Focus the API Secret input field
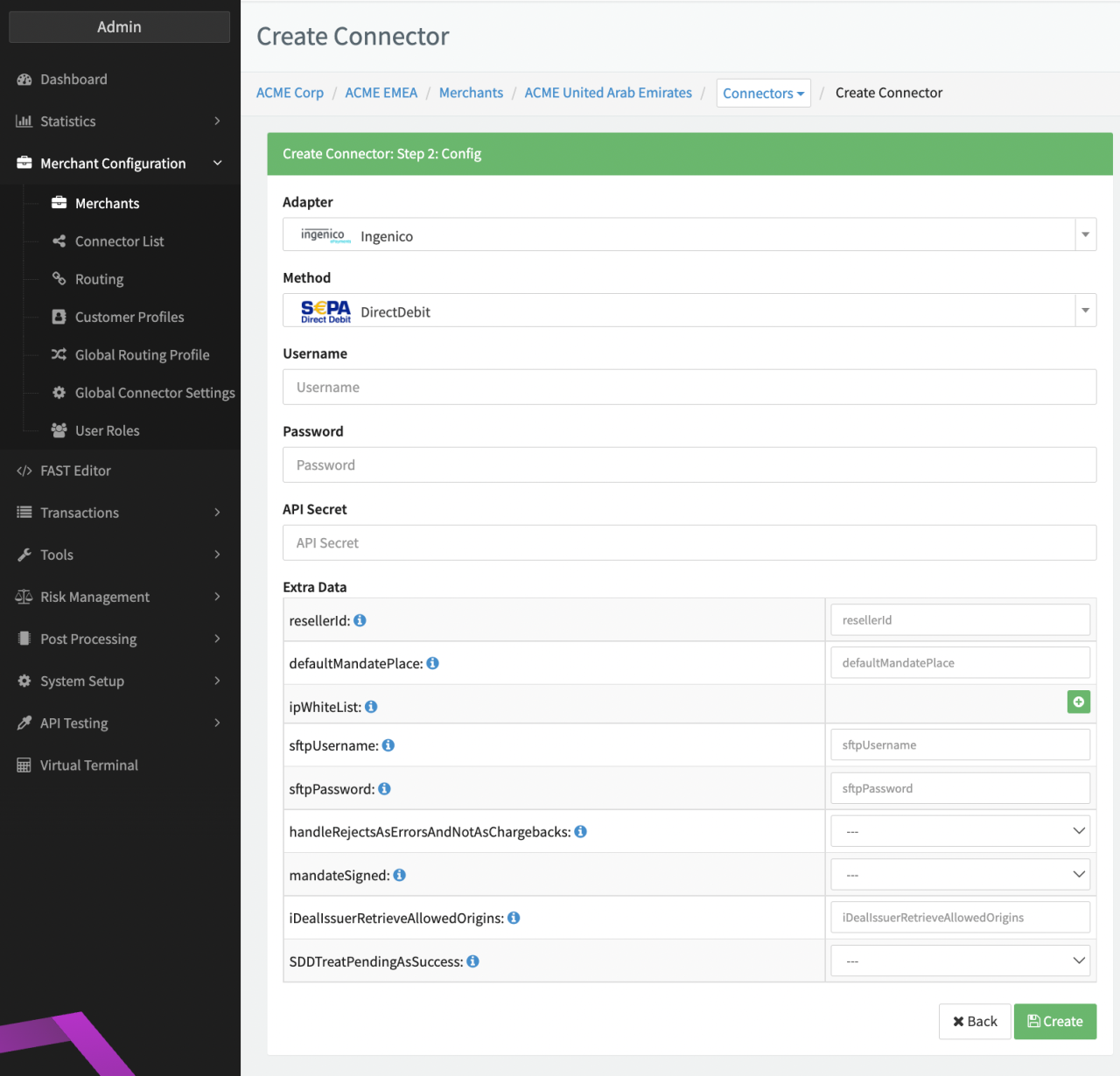Image resolution: width=1120 pixels, height=1076 pixels. tap(689, 543)
